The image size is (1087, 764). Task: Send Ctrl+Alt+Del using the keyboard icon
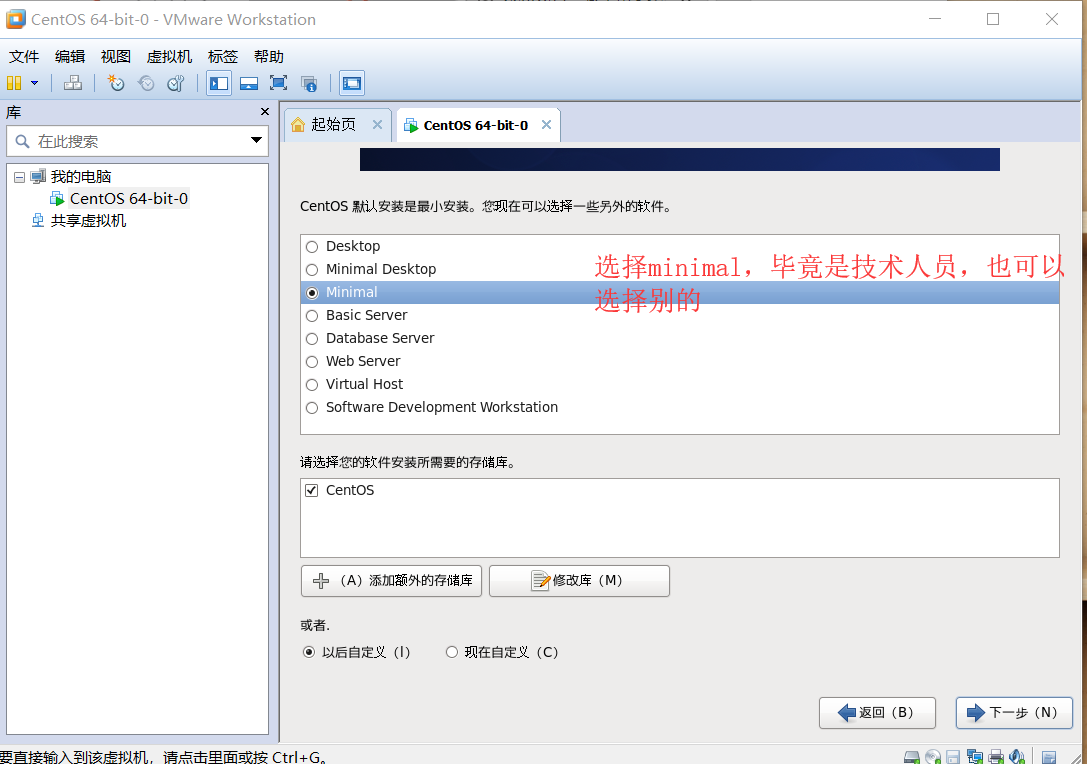(73, 83)
